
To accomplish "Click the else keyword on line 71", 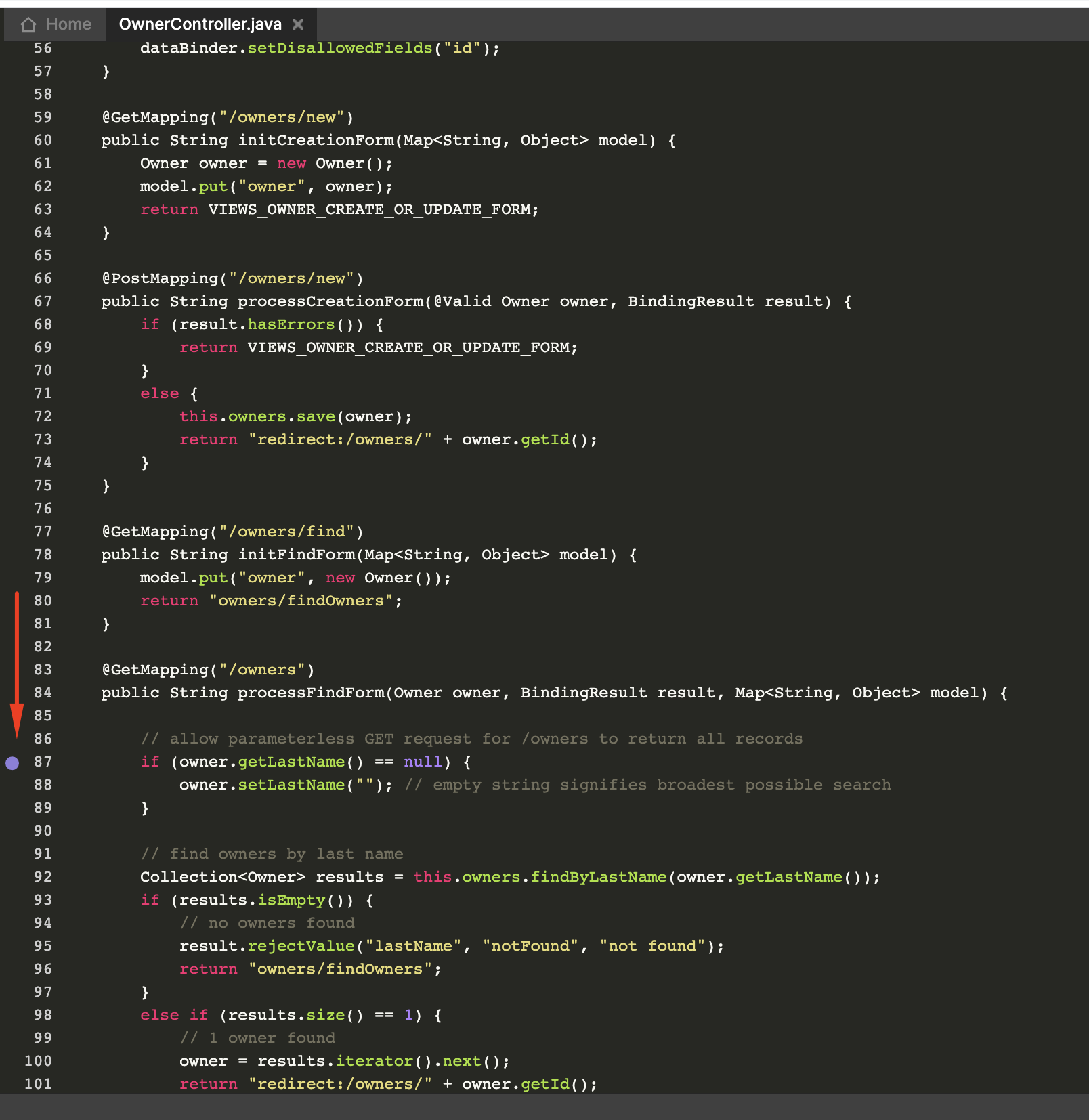I will pyautogui.click(x=160, y=393).
